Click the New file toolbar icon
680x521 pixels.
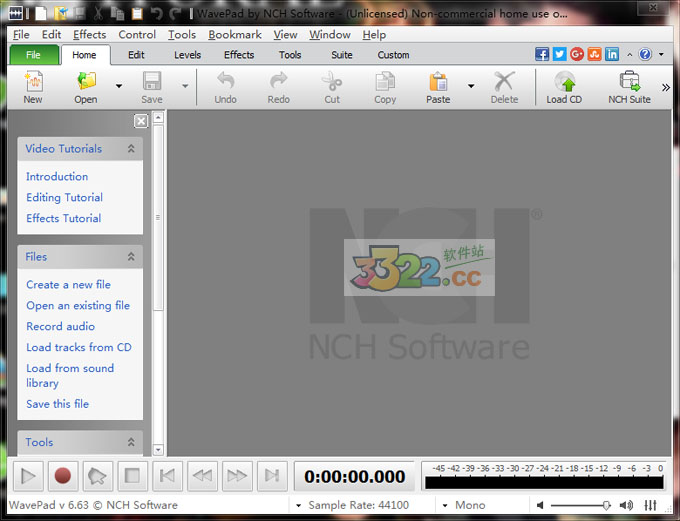click(33, 86)
